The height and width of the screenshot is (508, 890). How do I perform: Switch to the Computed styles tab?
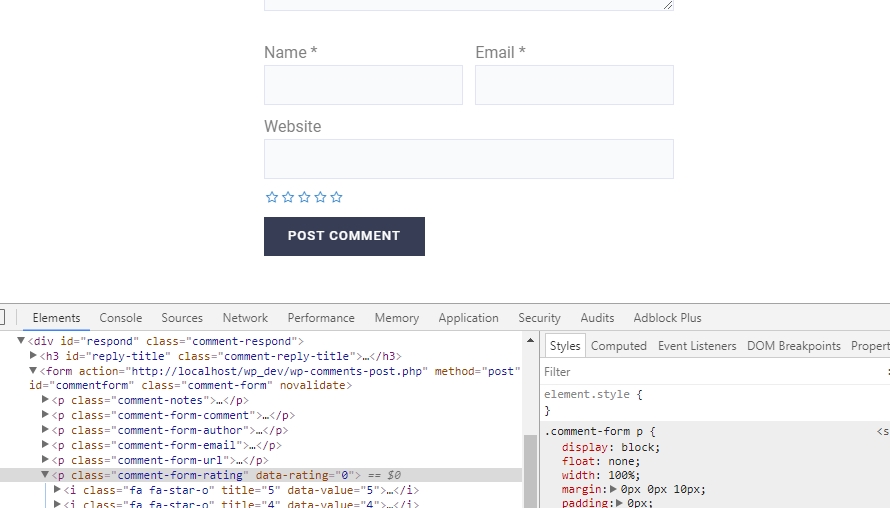pyautogui.click(x=618, y=346)
